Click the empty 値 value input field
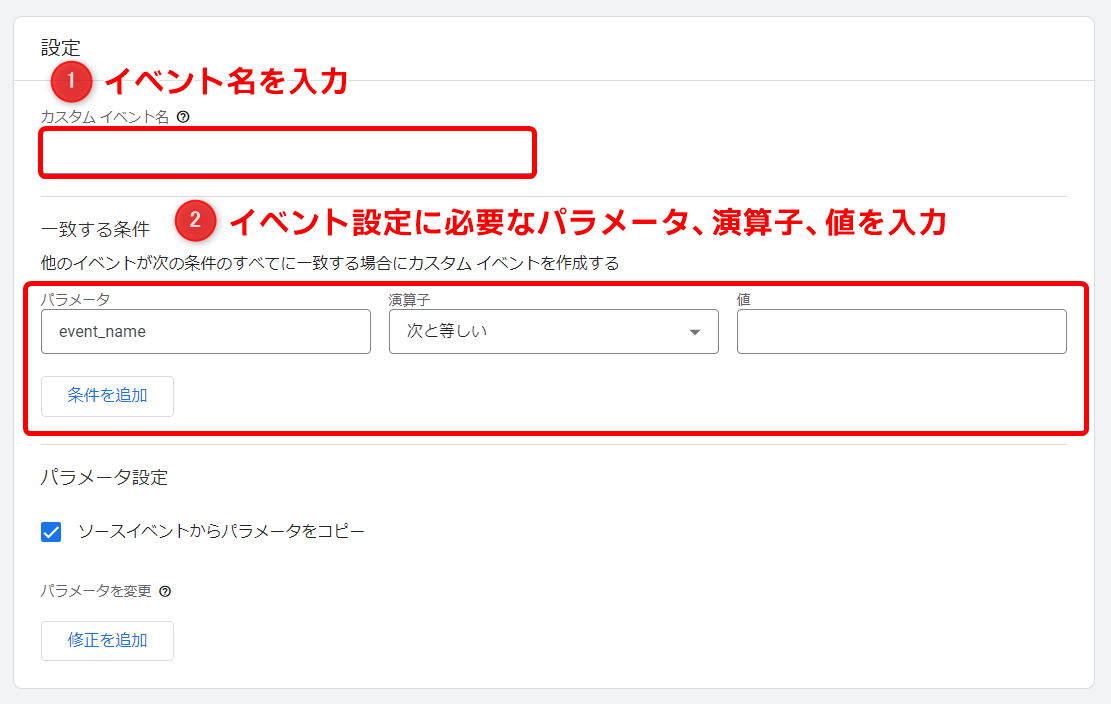Viewport: 1111px width, 704px height. point(900,331)
